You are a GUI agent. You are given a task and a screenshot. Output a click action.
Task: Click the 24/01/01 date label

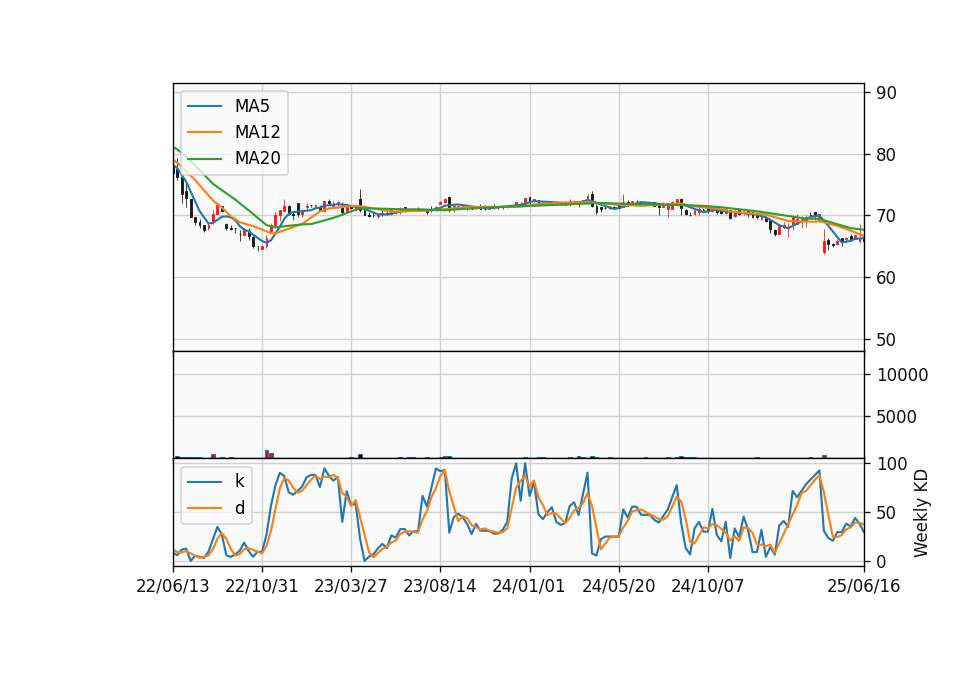point(529,586)
